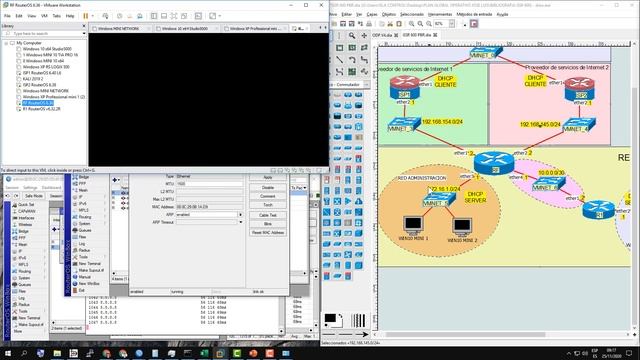
Task: Close the VMware Library panel
Action: (x=84, y=26)
